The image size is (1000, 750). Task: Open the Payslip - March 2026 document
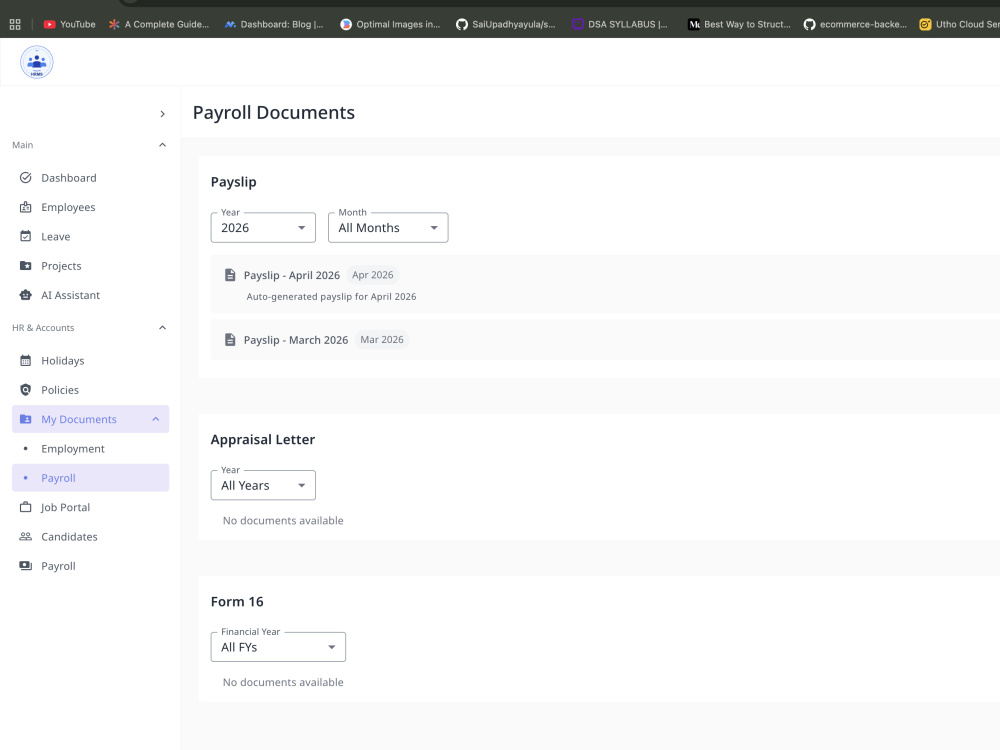click(296, 340)
